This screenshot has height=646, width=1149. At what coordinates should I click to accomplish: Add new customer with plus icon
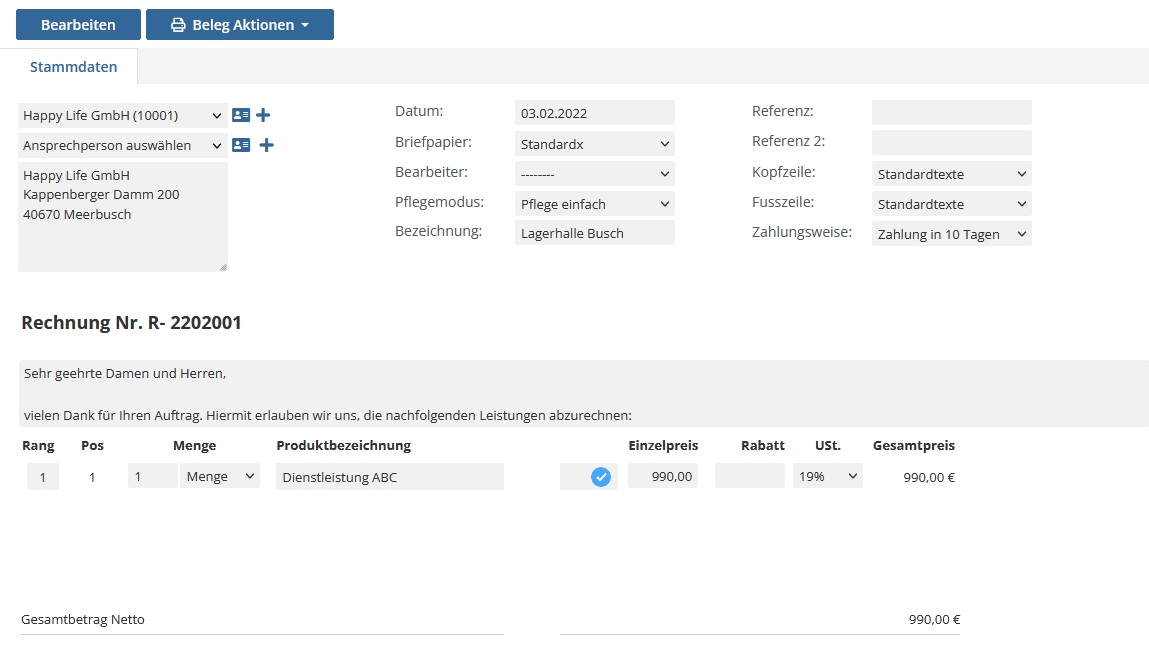click(x=263, y=115)
